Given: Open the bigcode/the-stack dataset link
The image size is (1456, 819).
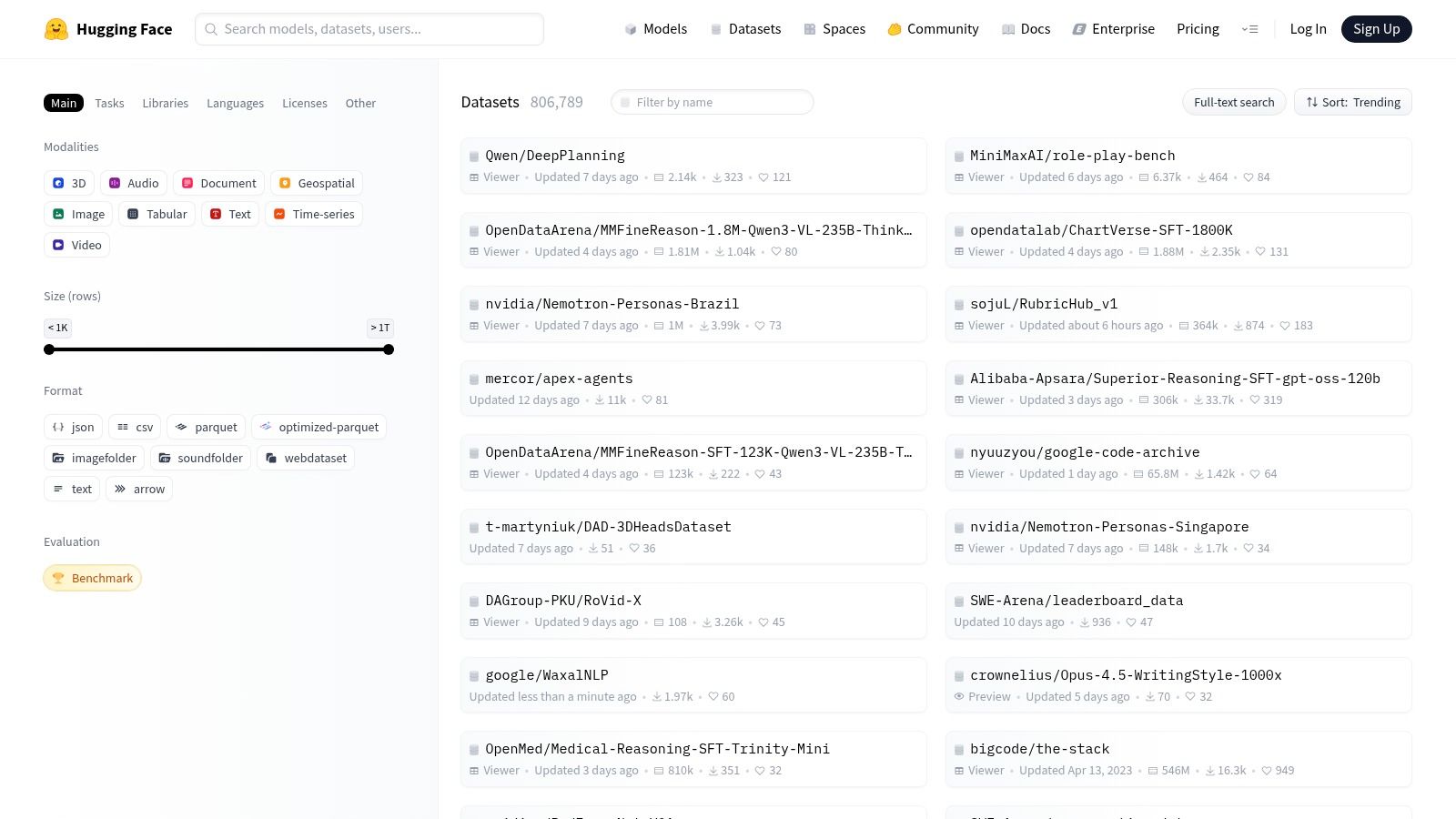Looking at the screenshot, I should pos(1039,748).
